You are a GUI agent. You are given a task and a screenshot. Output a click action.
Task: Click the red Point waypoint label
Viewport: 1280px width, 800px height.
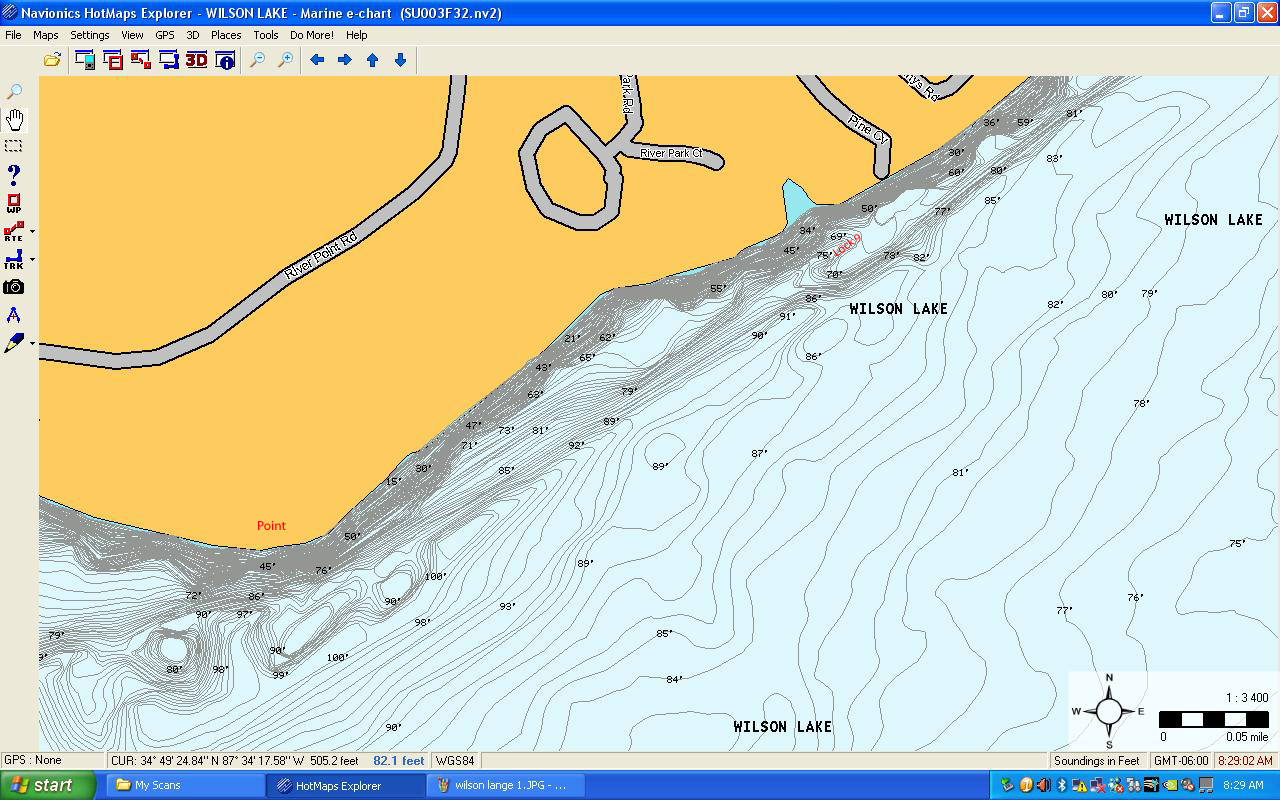click(x=271, y=525)
